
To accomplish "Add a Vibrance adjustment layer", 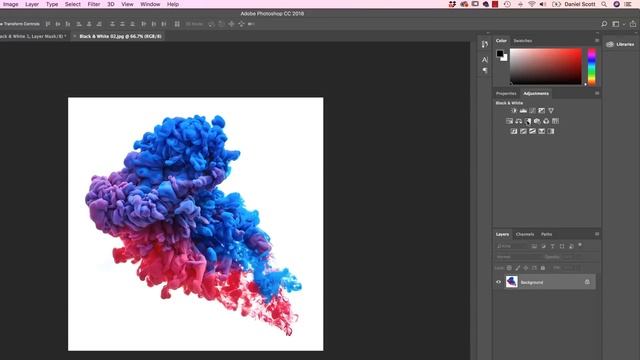I will point(551,111).
